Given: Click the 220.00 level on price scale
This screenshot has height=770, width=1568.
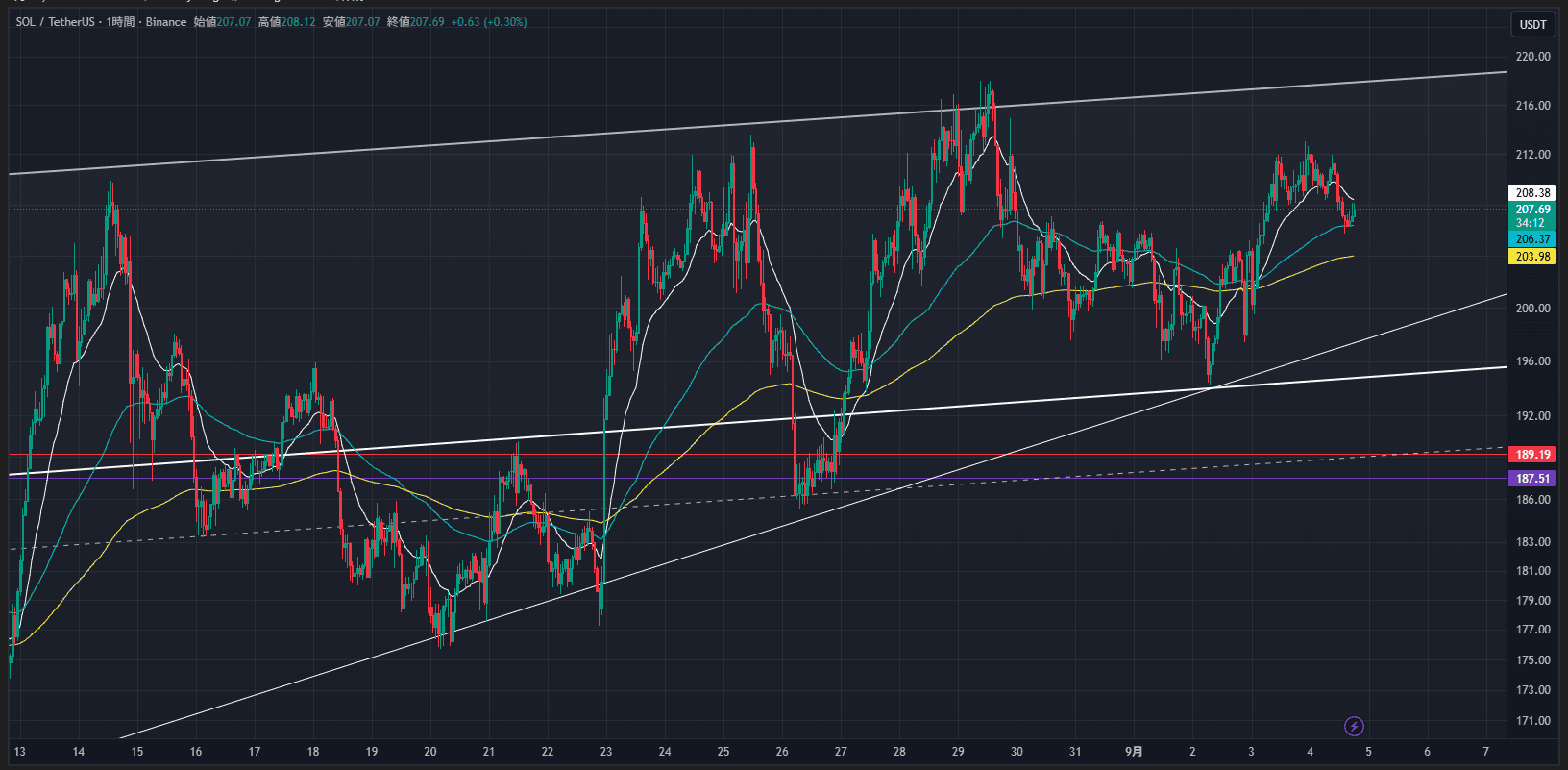Looking at the screenshot, I should coord(1532,57).
